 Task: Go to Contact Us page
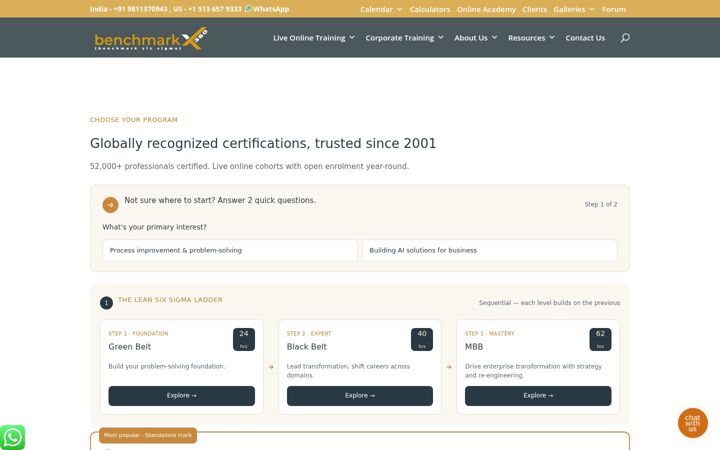coord(585,38)
